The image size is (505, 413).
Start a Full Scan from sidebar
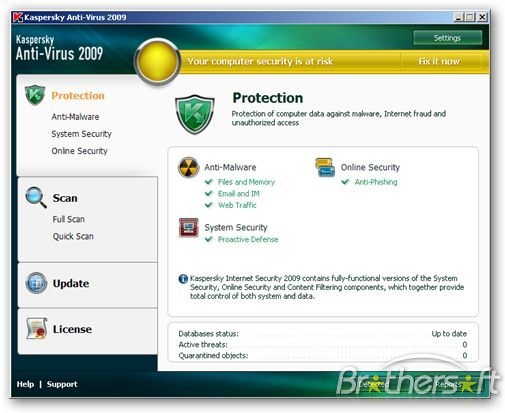click(x=69, y=219)
